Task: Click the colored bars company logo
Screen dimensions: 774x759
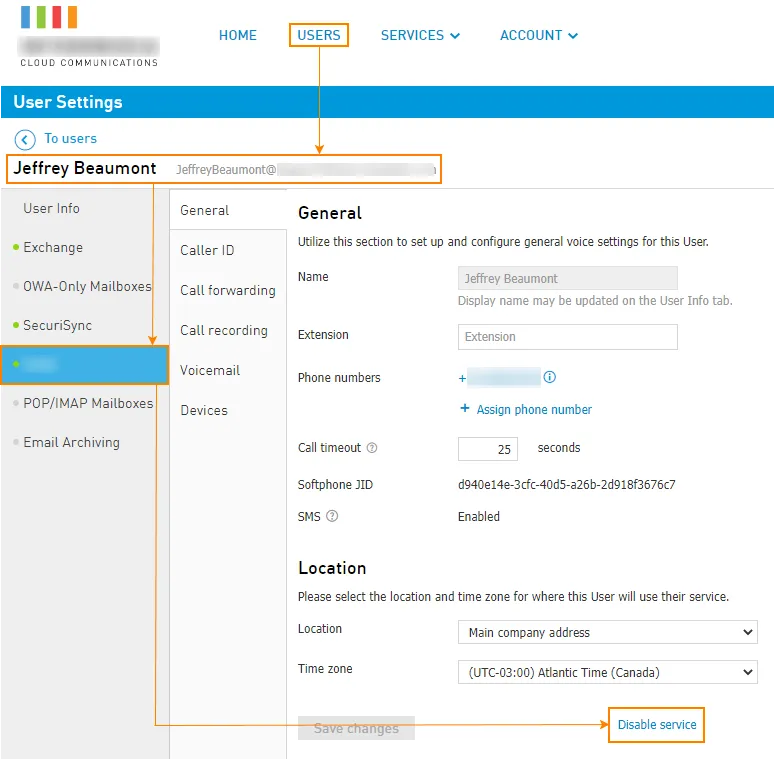Action: [x=49, y=17]
